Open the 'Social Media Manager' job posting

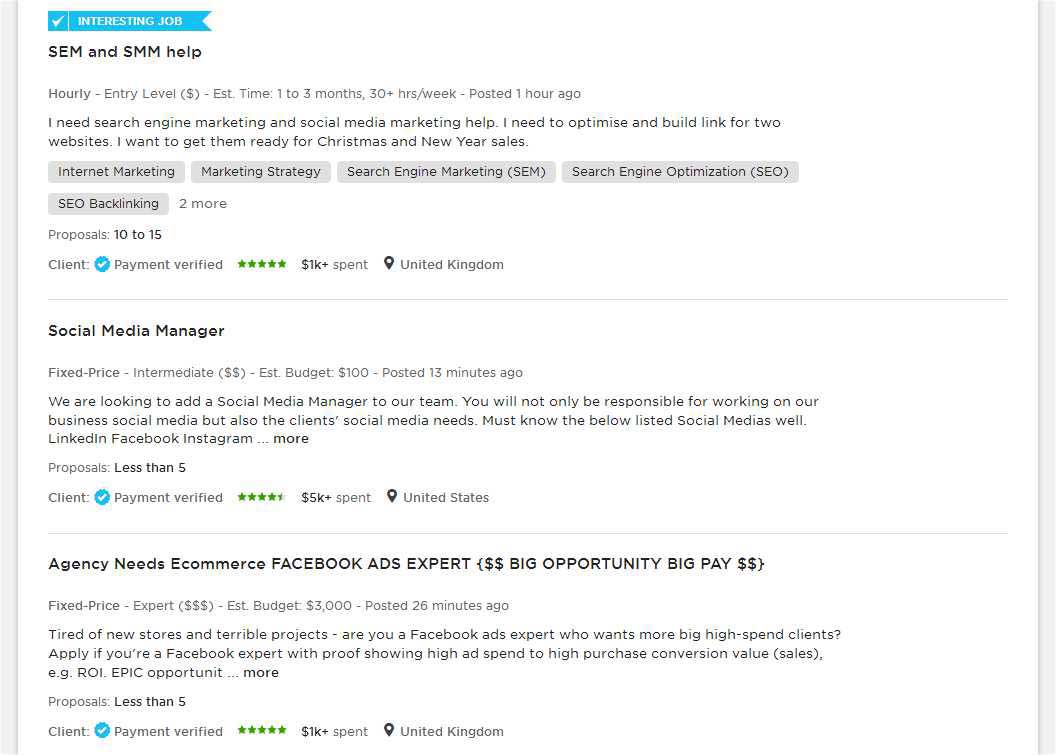click(136, 331)
